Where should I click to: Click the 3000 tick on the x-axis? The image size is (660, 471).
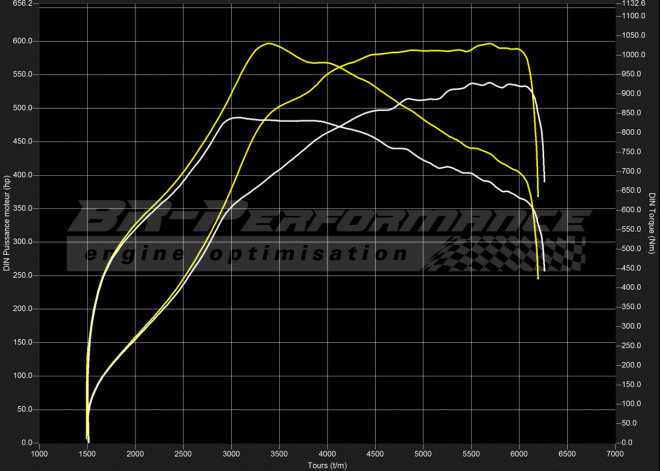pos(231,453)
